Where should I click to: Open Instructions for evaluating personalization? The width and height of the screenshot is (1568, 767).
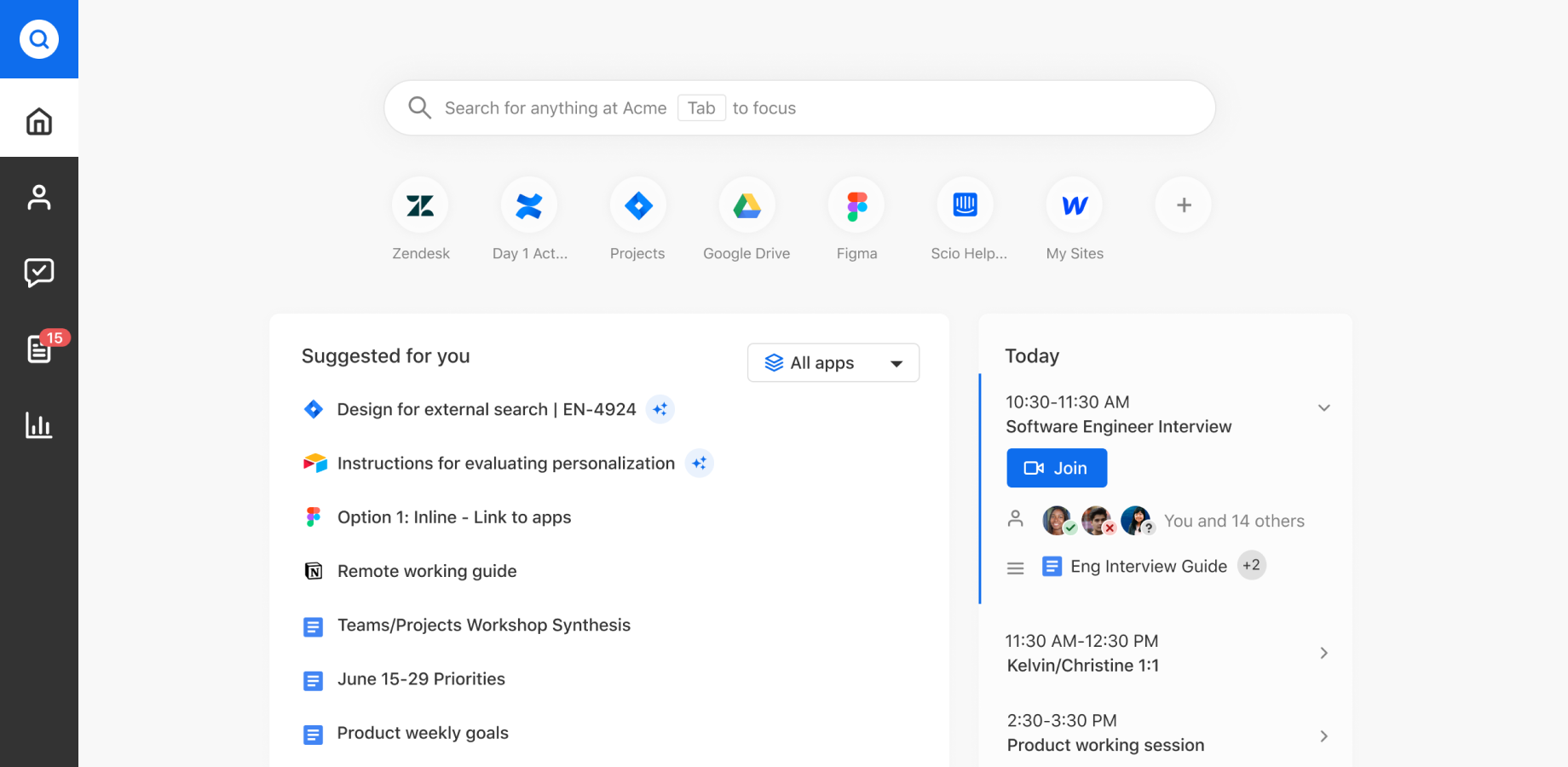pyautogui.click(x=506, y=464)
